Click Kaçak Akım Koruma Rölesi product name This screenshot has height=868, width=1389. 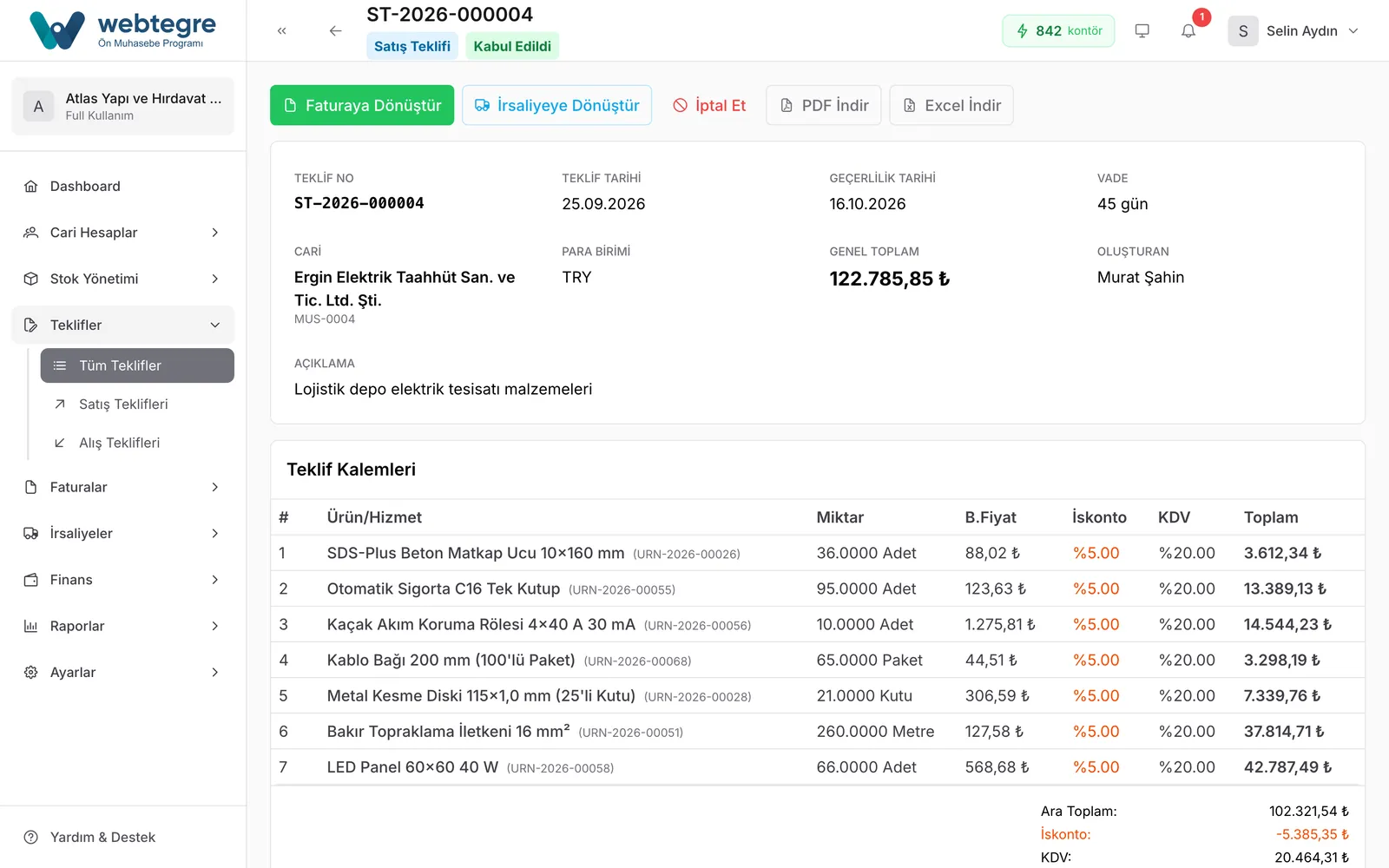pos(481,624)
